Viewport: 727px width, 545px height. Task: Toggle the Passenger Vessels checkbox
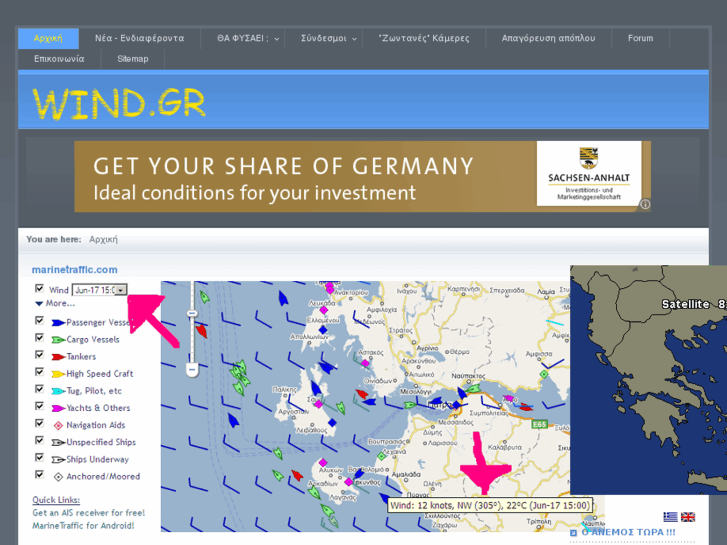pyautogui.click(x=39, y=321)
